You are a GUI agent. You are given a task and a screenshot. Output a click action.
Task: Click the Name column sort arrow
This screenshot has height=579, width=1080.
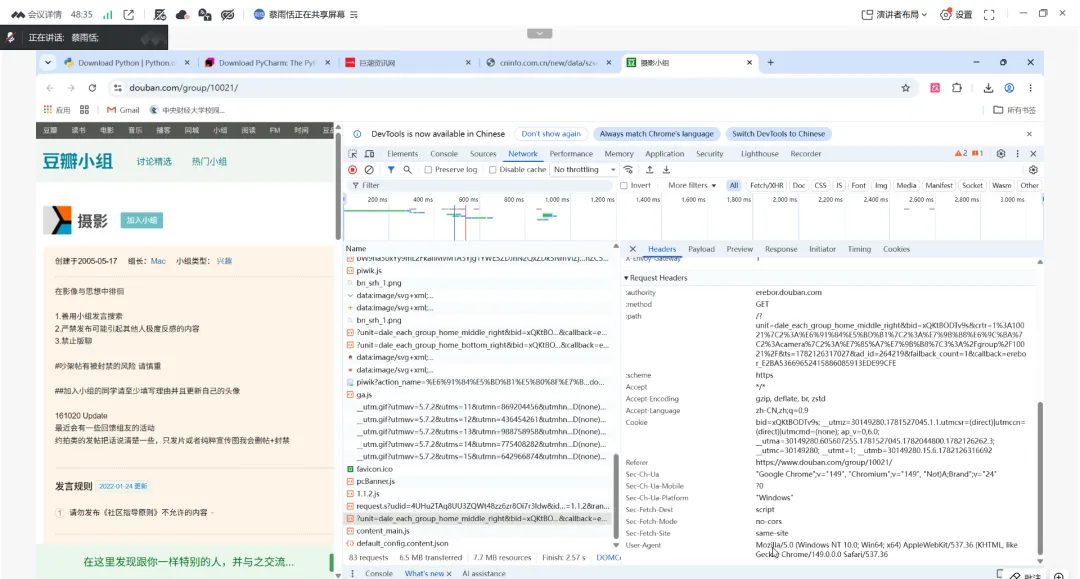(616, 246)
